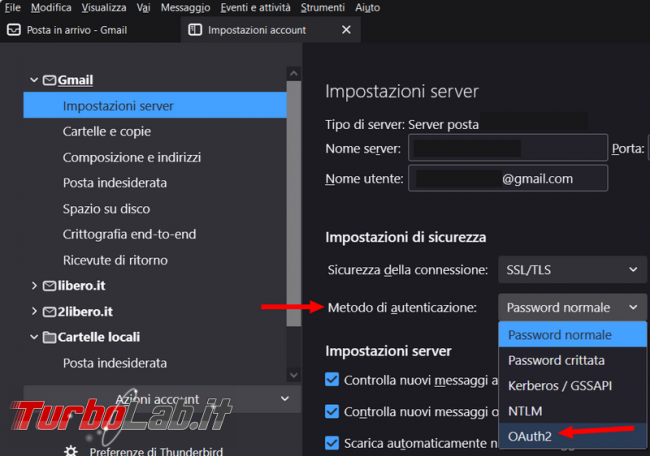650x456 pixels.
Task: Click the 2libero.it envelope icon
Action: pyautogui.click(x=49, y=311)
